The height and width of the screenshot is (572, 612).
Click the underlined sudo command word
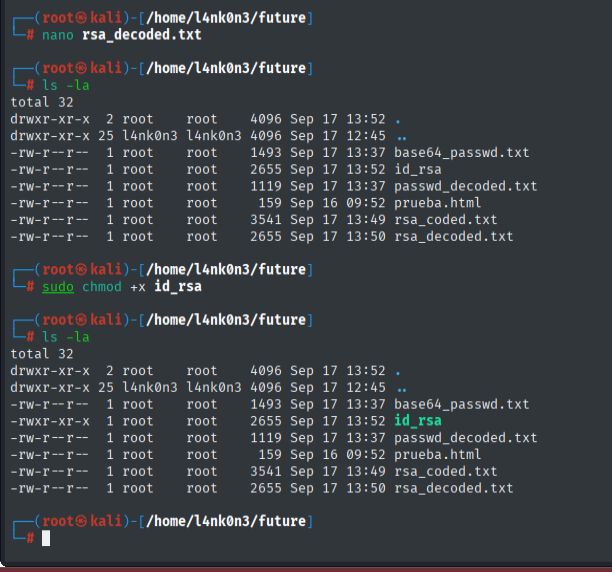click(x=57, y=286)
